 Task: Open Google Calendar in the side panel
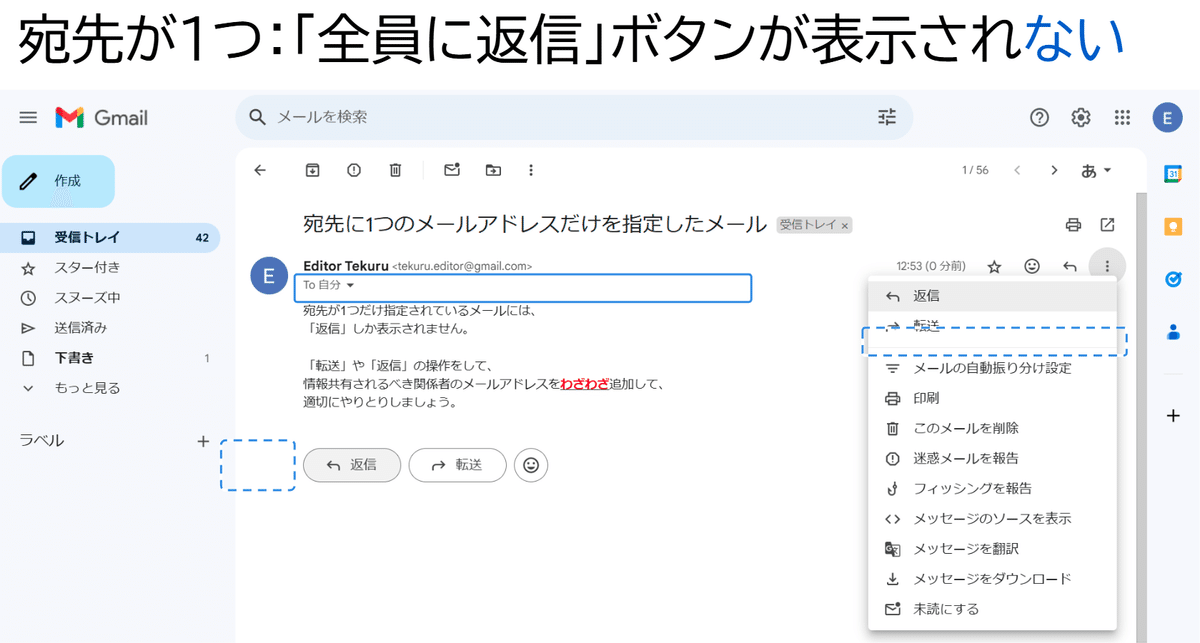[1170, 173]
